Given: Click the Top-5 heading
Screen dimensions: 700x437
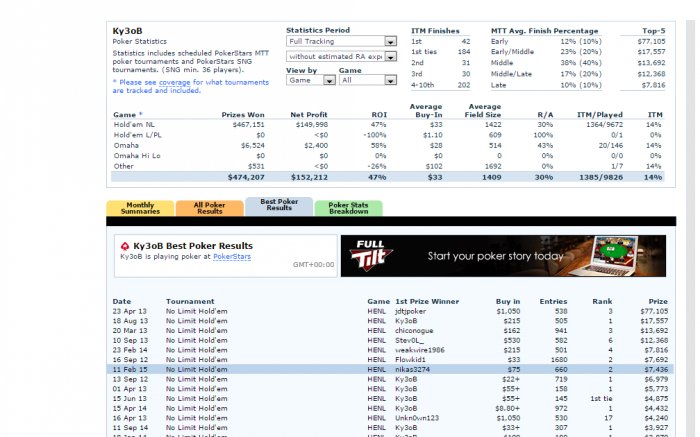Looking at the screenshot, I should tap(654, 31).
